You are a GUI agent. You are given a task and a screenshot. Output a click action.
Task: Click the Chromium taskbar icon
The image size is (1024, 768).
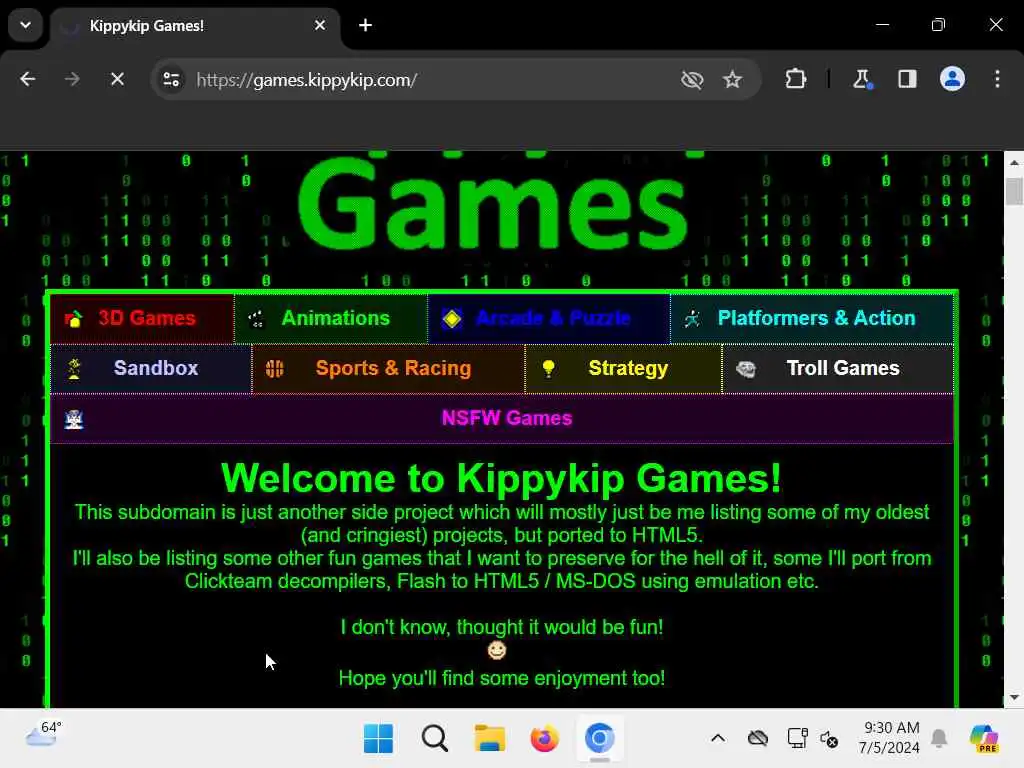pos(600,739)
